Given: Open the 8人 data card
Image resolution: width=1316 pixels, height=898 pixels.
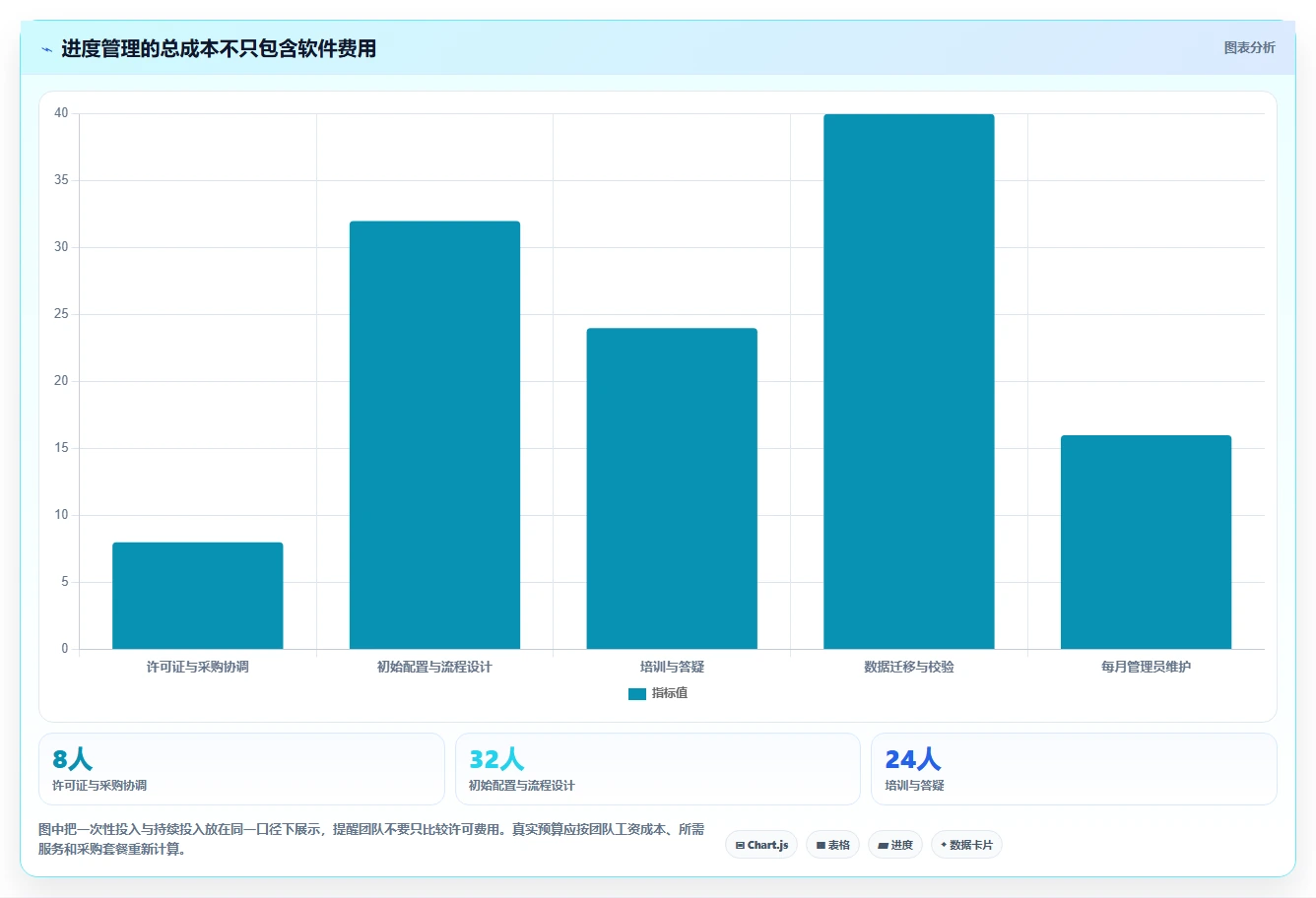Looking at the screenshot, I should [x=241, y=769].
